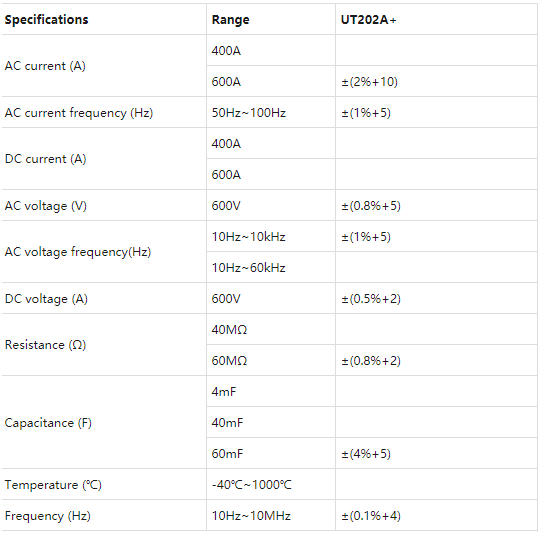Select the 50Hz~100Hz range cell
This screenshot has height=534, width=544.
pyautogui.click(x=249, y=113)
